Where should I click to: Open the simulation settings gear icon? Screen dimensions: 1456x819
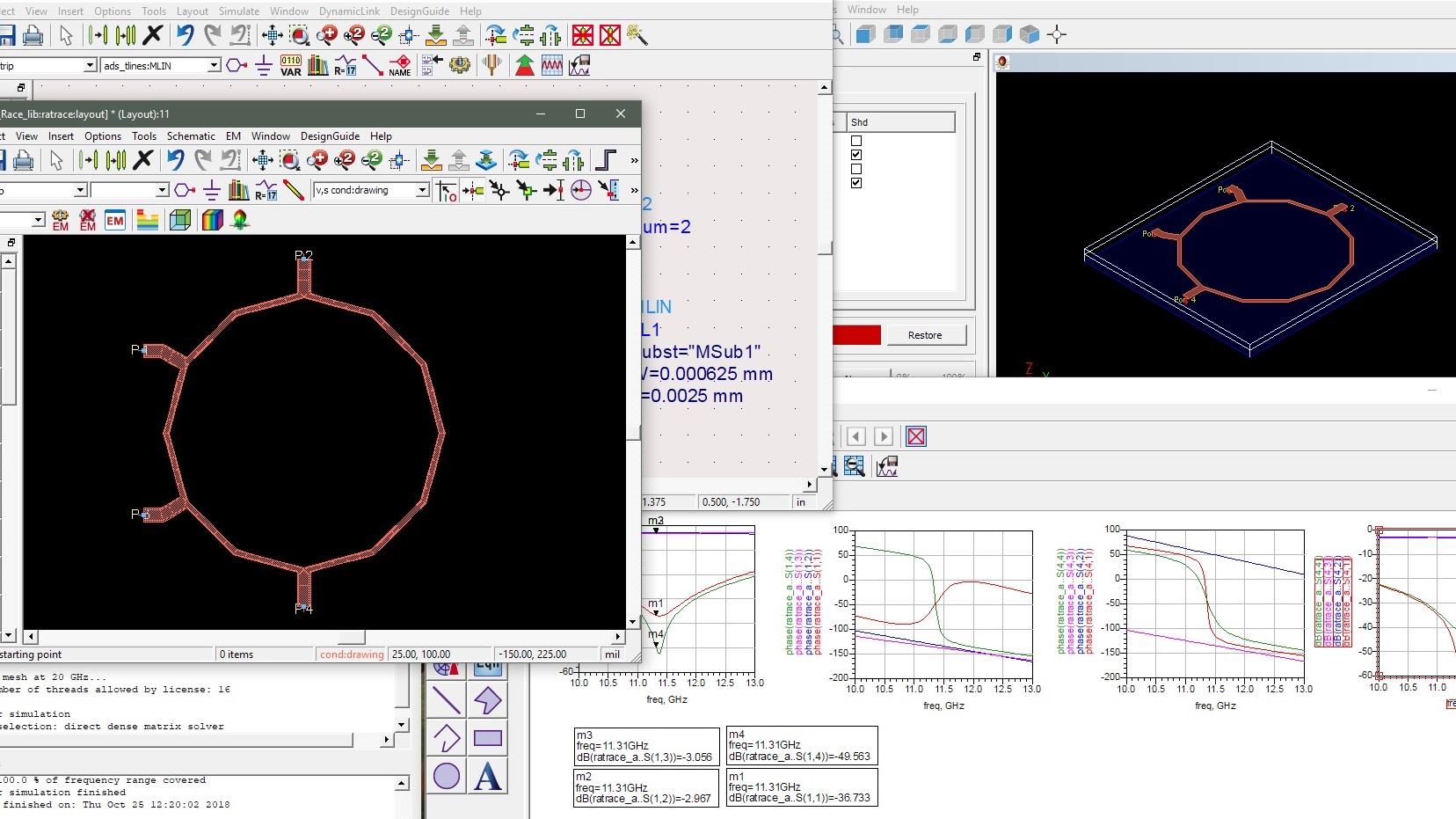(460, 65)
